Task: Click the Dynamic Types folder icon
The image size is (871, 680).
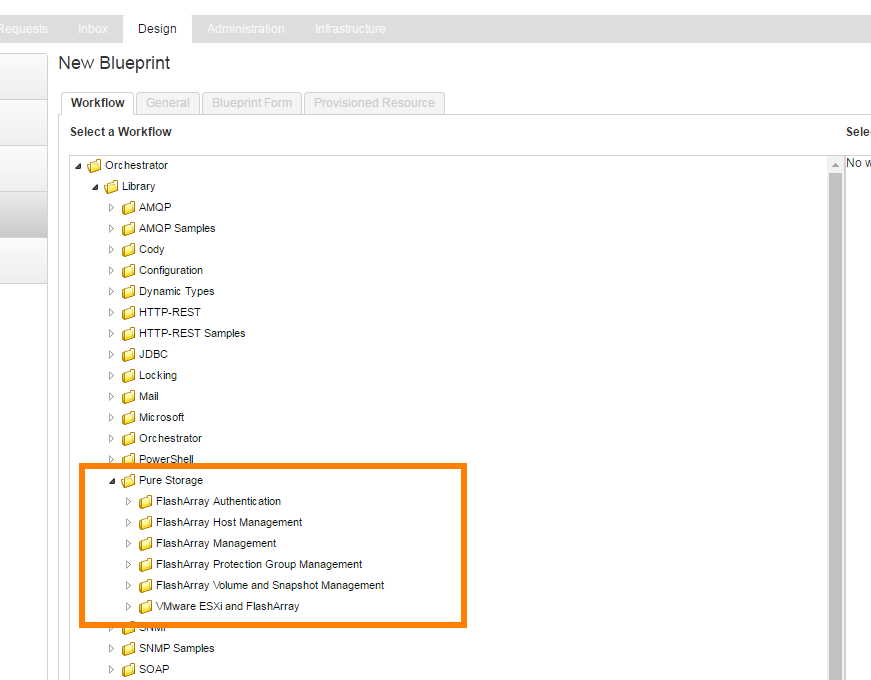Action: pyautogui.click(x=128, y=292)
